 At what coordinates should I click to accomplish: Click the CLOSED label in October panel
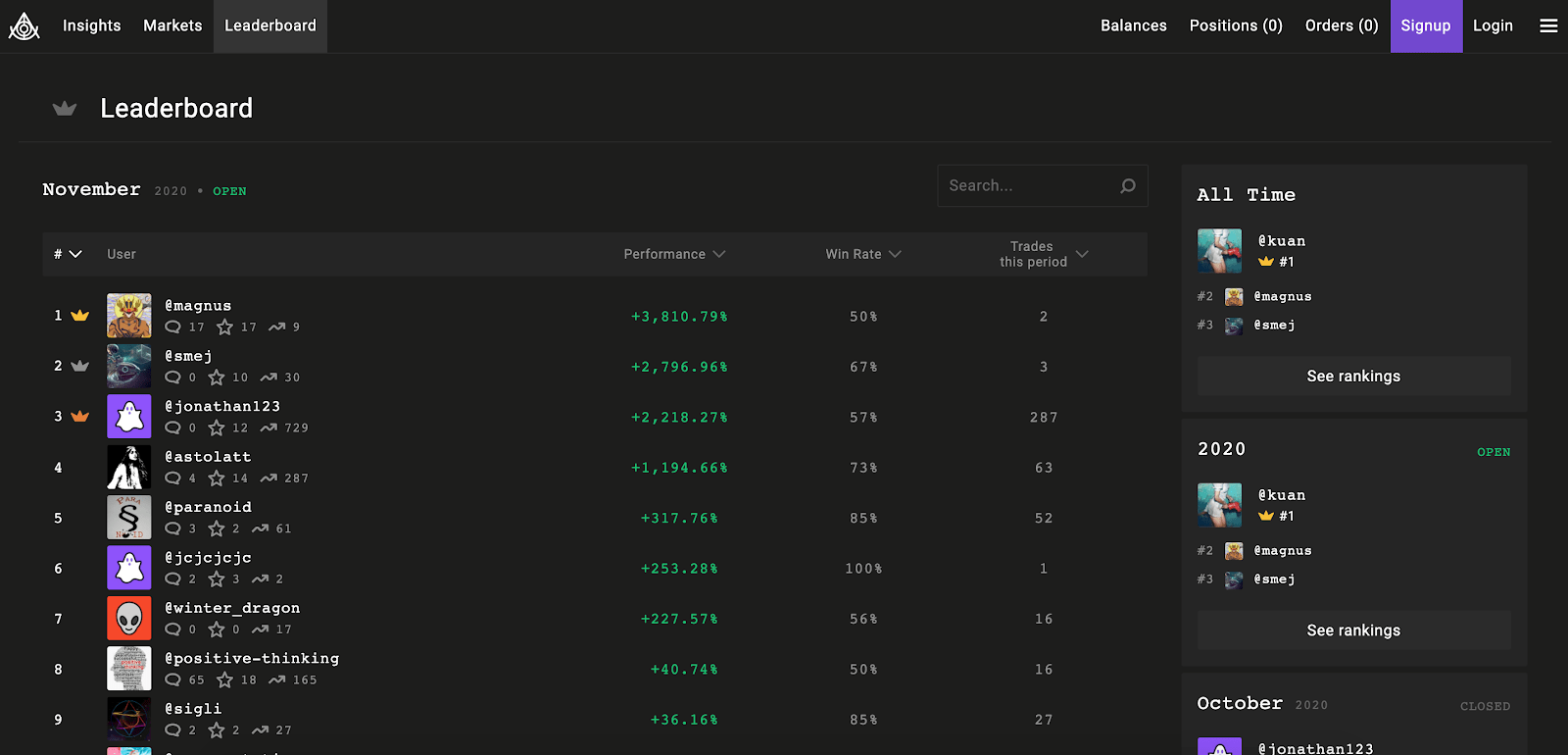point(1485,706)
